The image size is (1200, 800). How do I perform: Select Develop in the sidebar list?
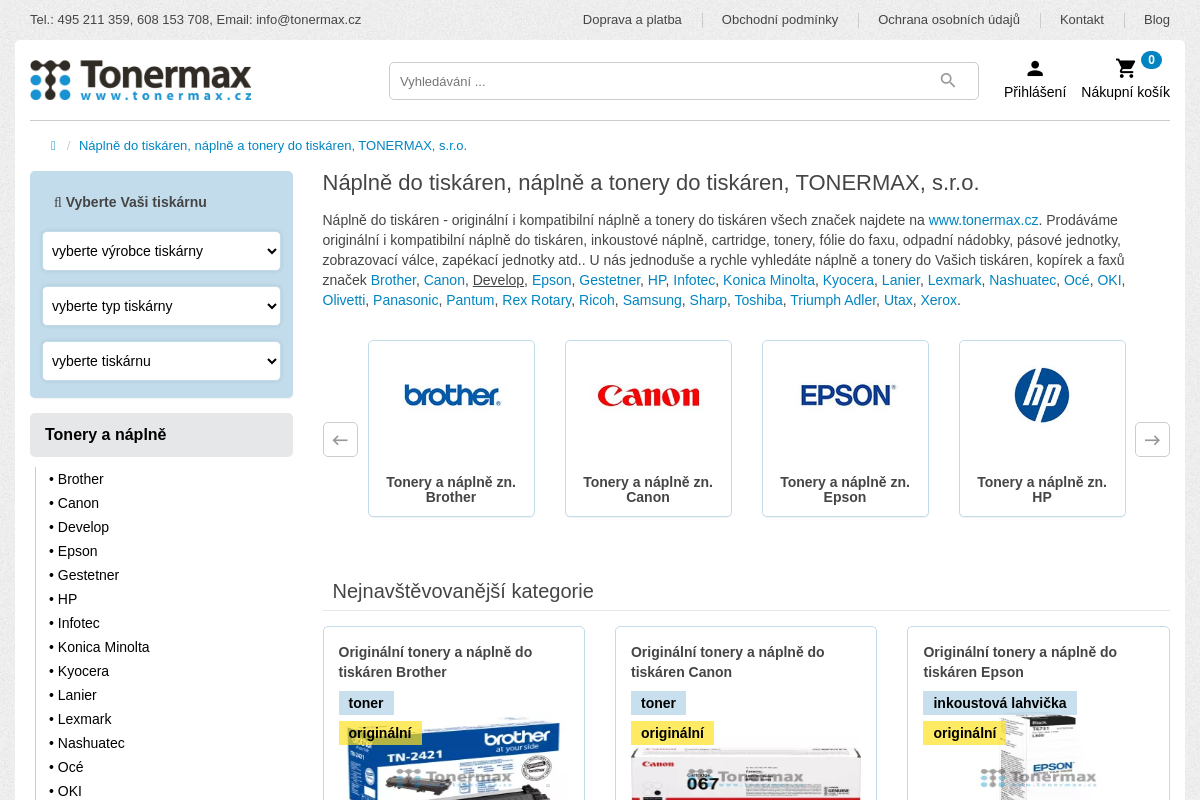[x=83, y=527]
